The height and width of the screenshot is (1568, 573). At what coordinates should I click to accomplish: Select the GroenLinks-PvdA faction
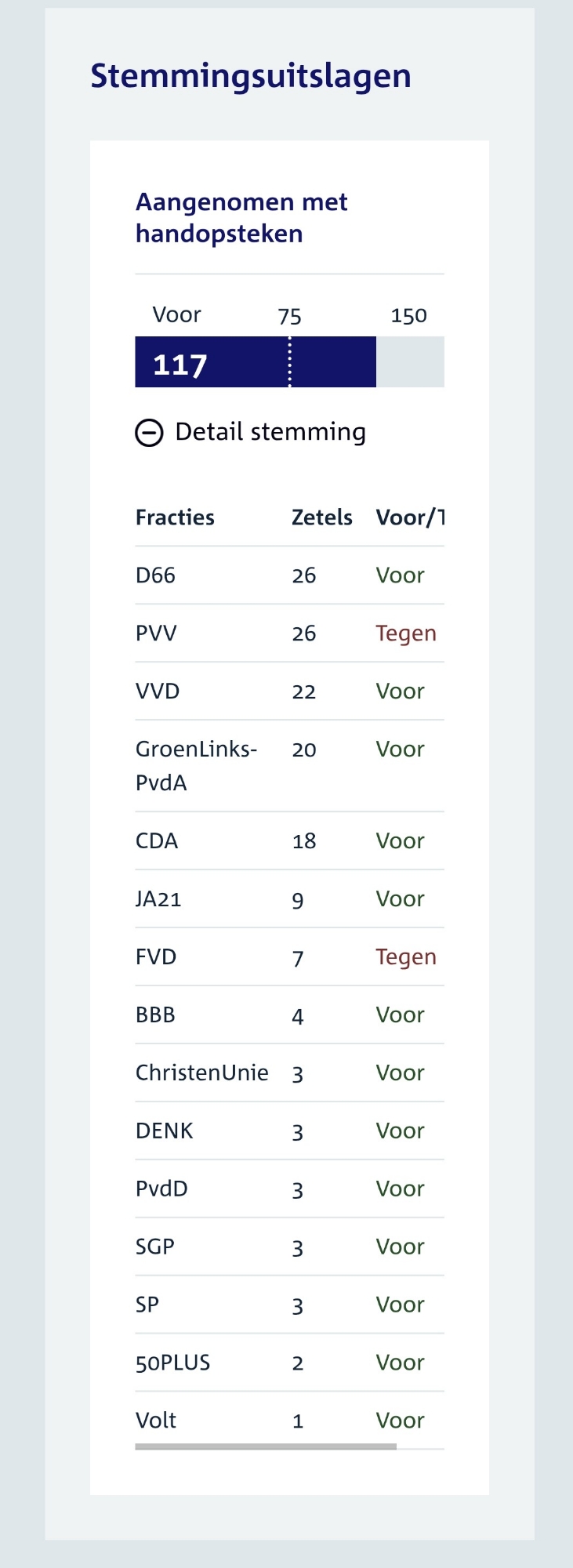[x=196, y=765]
